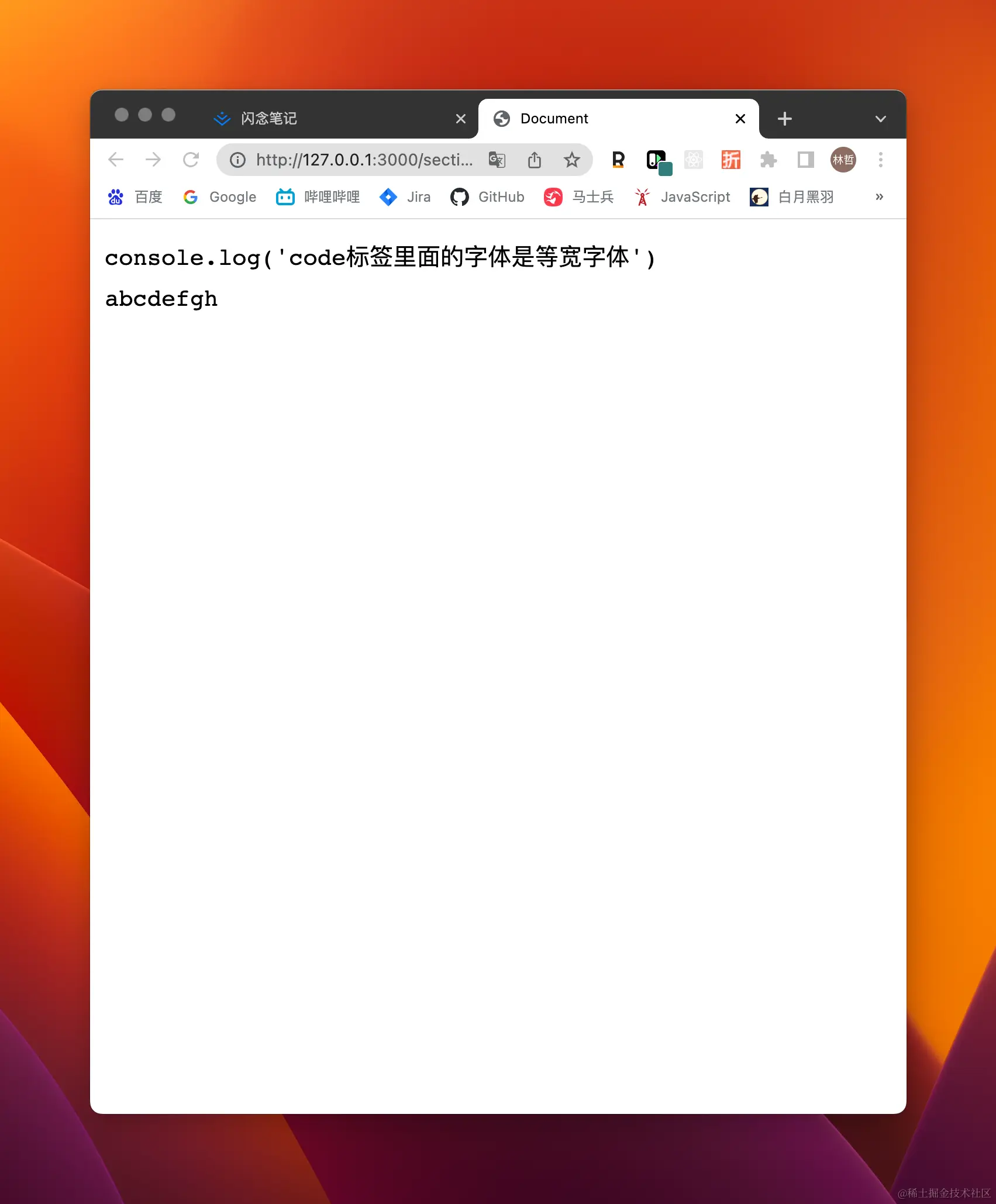Image resolution: width=996 pixels, height=1204 pixels.
Task: Open the tab search chevron
Action: pos(880,119)
